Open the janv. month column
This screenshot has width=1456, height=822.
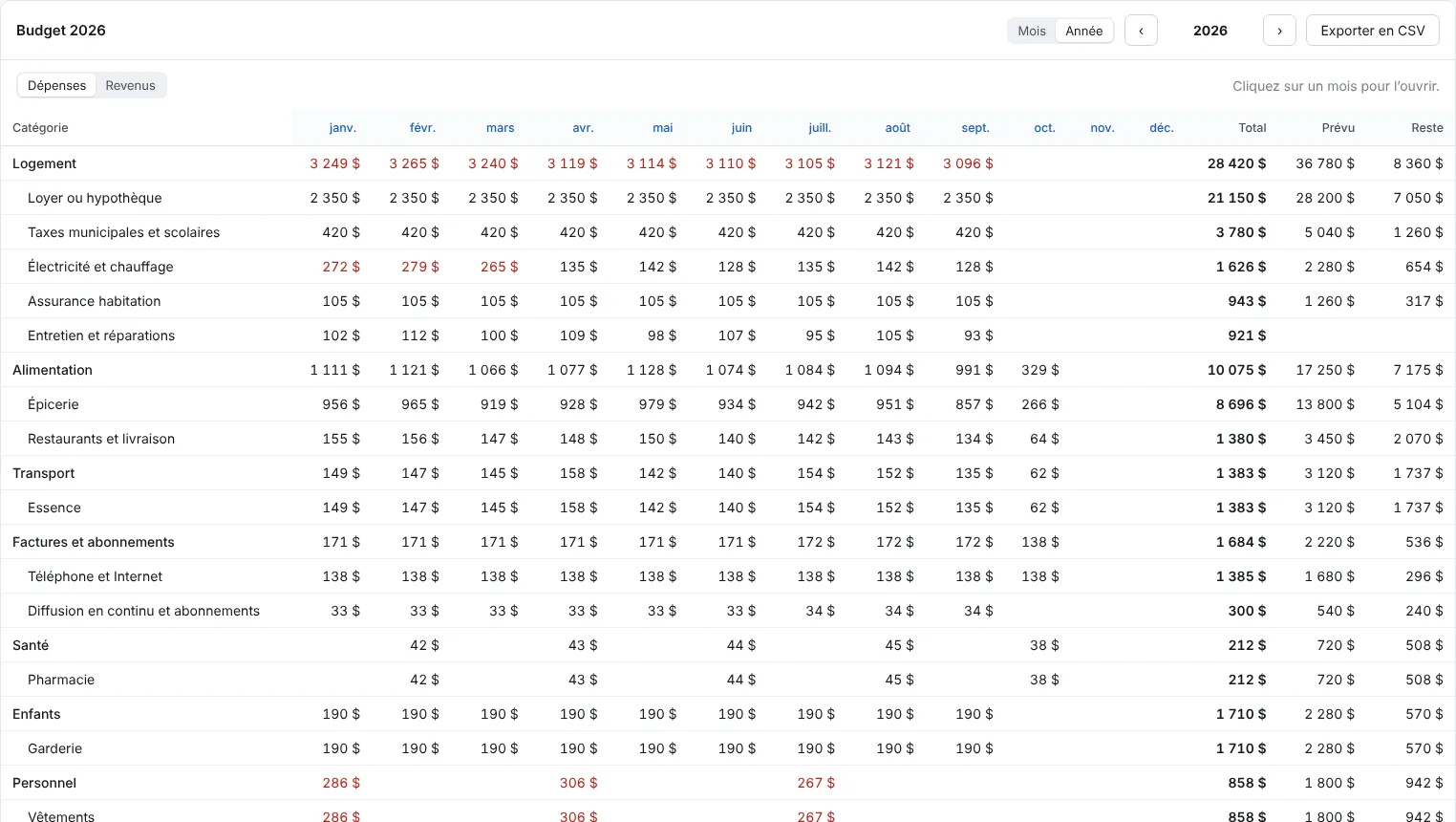tap(343, 128)
